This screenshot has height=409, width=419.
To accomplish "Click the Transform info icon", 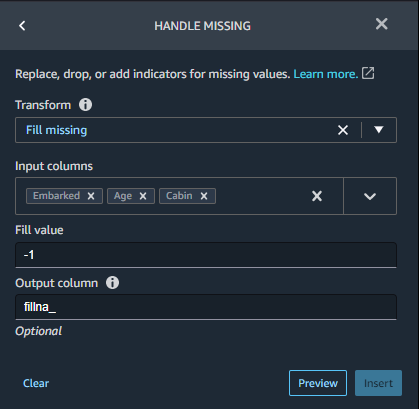I will [x=85, y=105].
